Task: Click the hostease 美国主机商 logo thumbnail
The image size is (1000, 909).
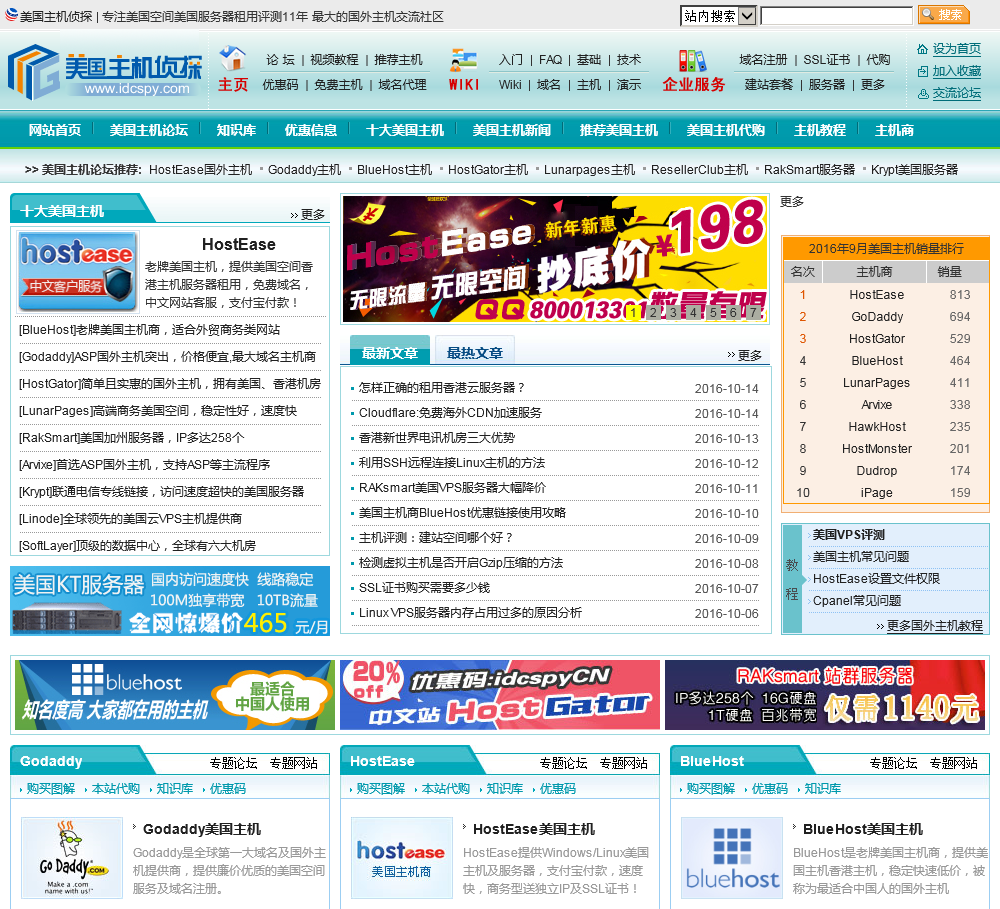Action: click(x=402, y=857)
